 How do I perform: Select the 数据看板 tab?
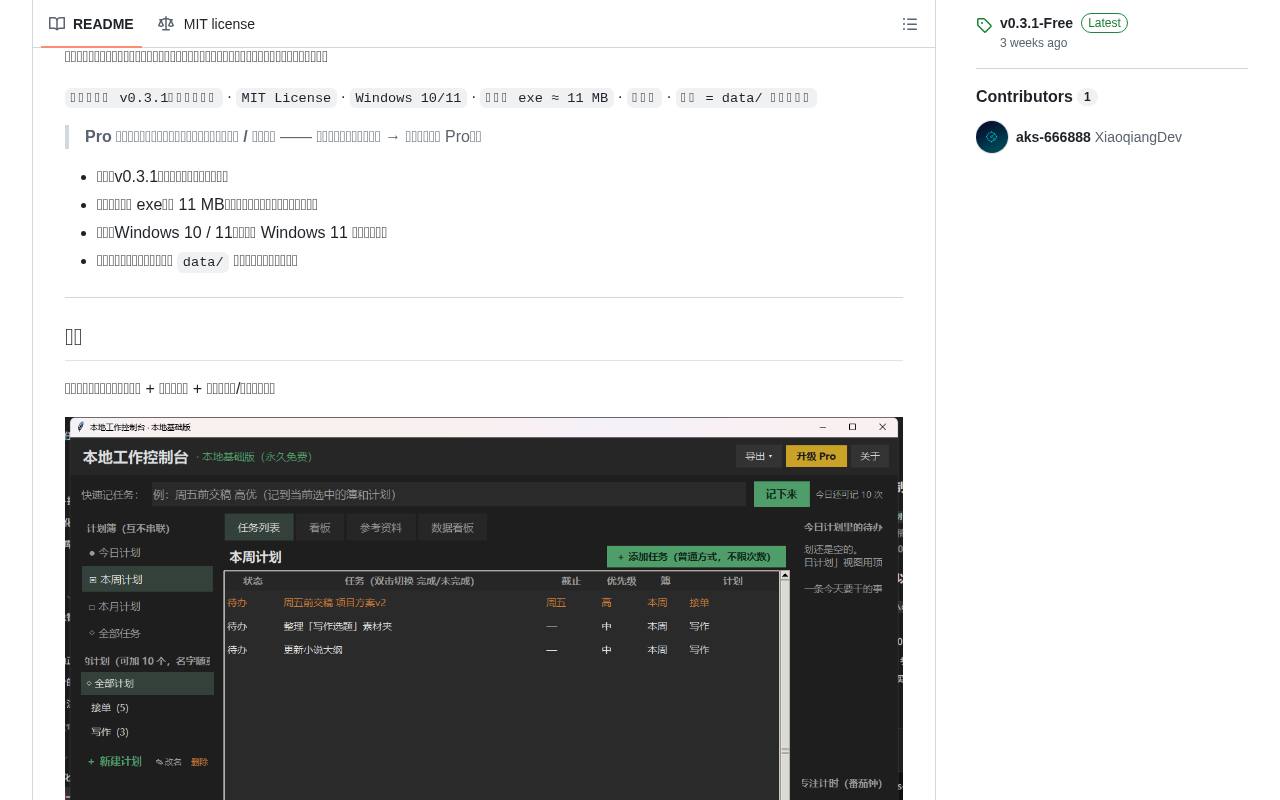tap(452, 527)
